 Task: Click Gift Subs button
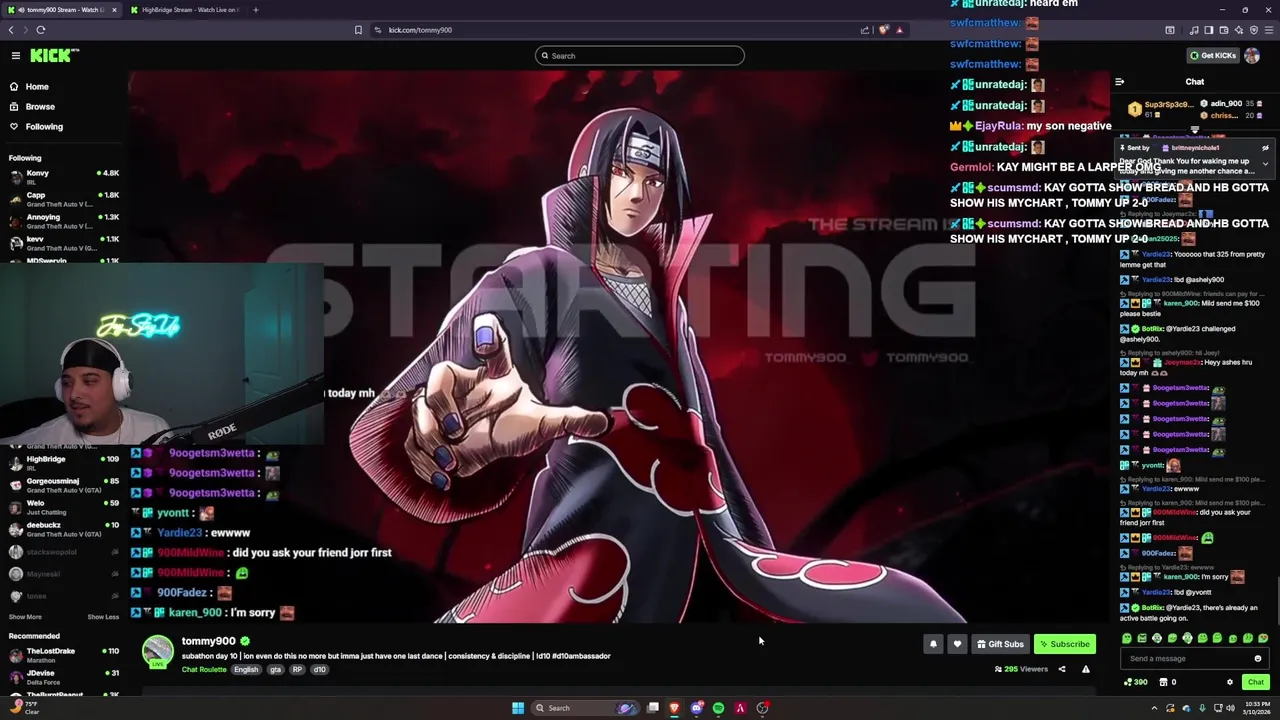1000,644
